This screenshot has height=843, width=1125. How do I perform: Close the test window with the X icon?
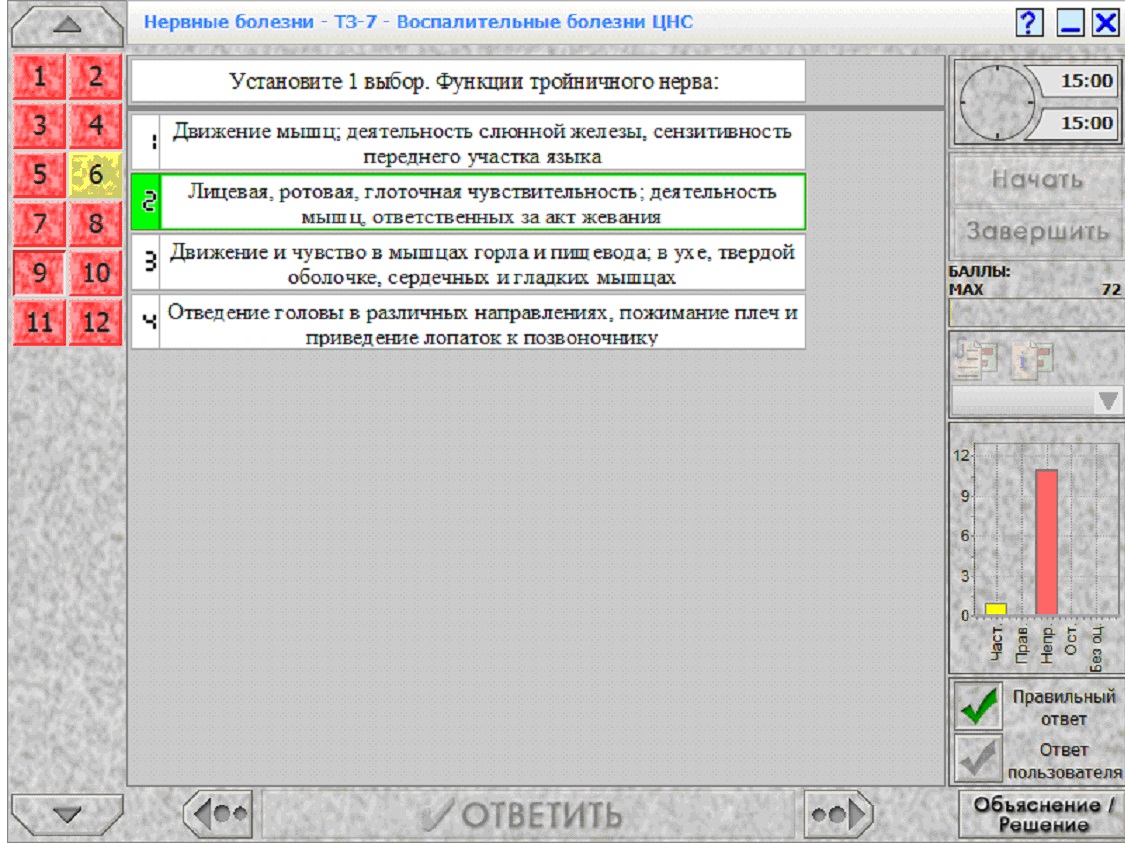point(1106,22)
